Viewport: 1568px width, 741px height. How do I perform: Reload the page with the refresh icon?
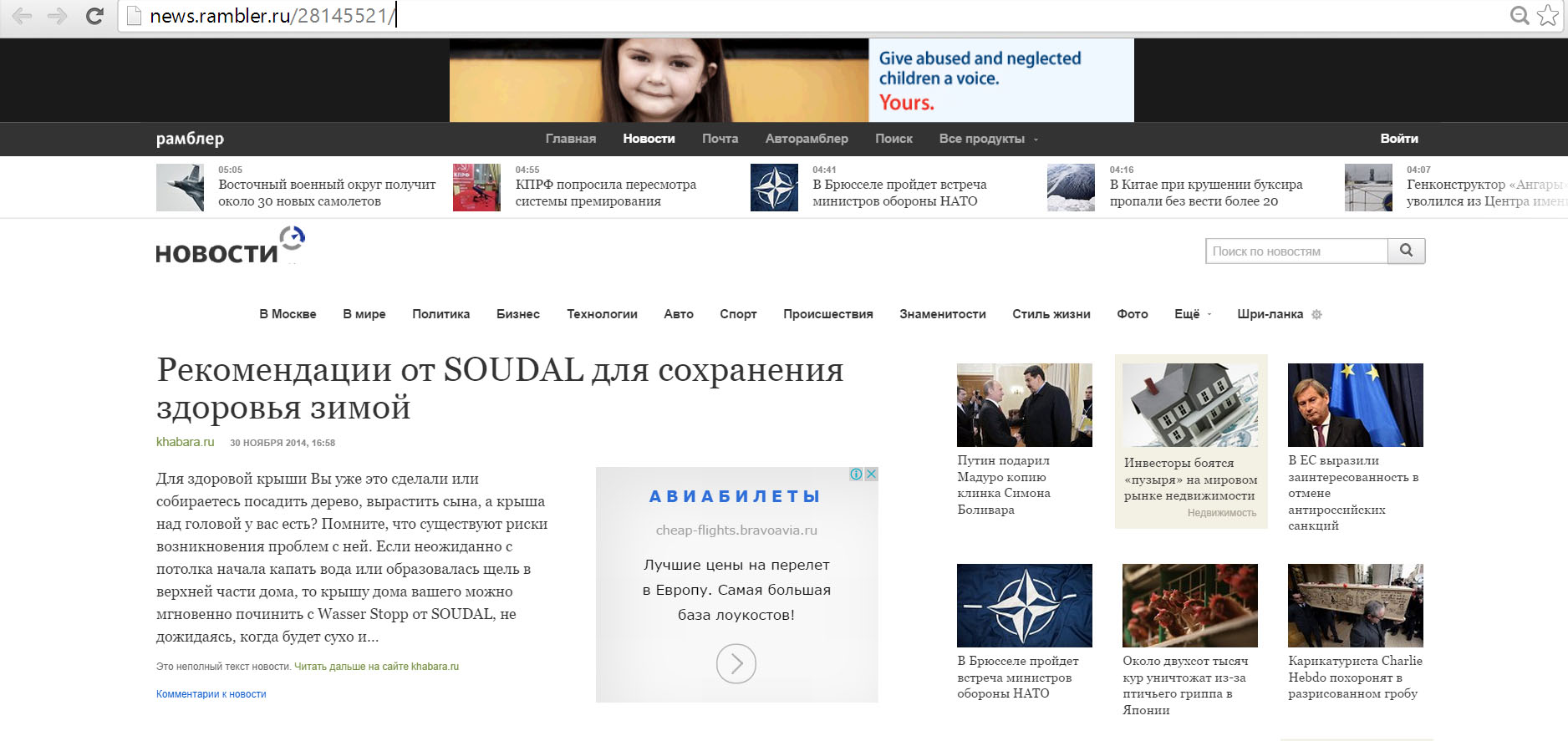94,16
